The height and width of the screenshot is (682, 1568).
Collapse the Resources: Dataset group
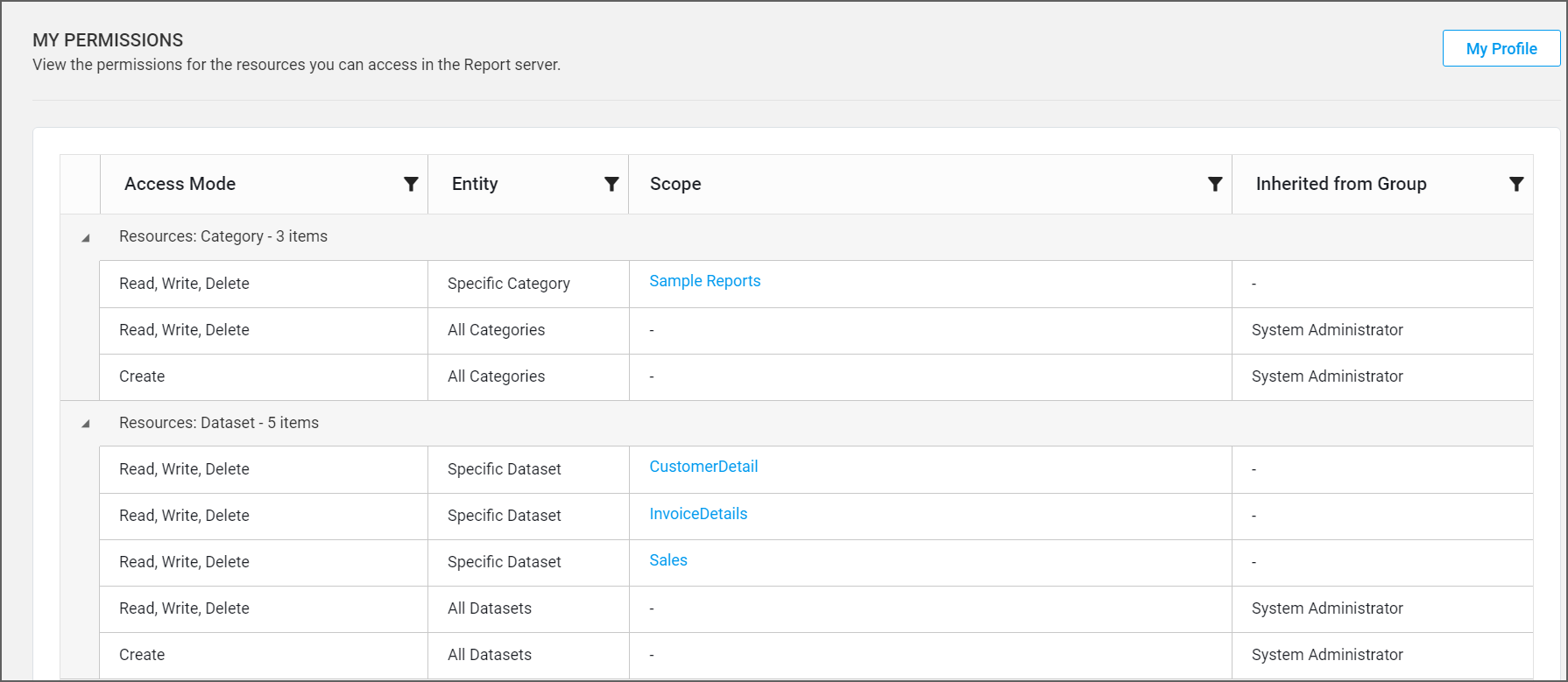pyautogui.click(x=85, y=424)
